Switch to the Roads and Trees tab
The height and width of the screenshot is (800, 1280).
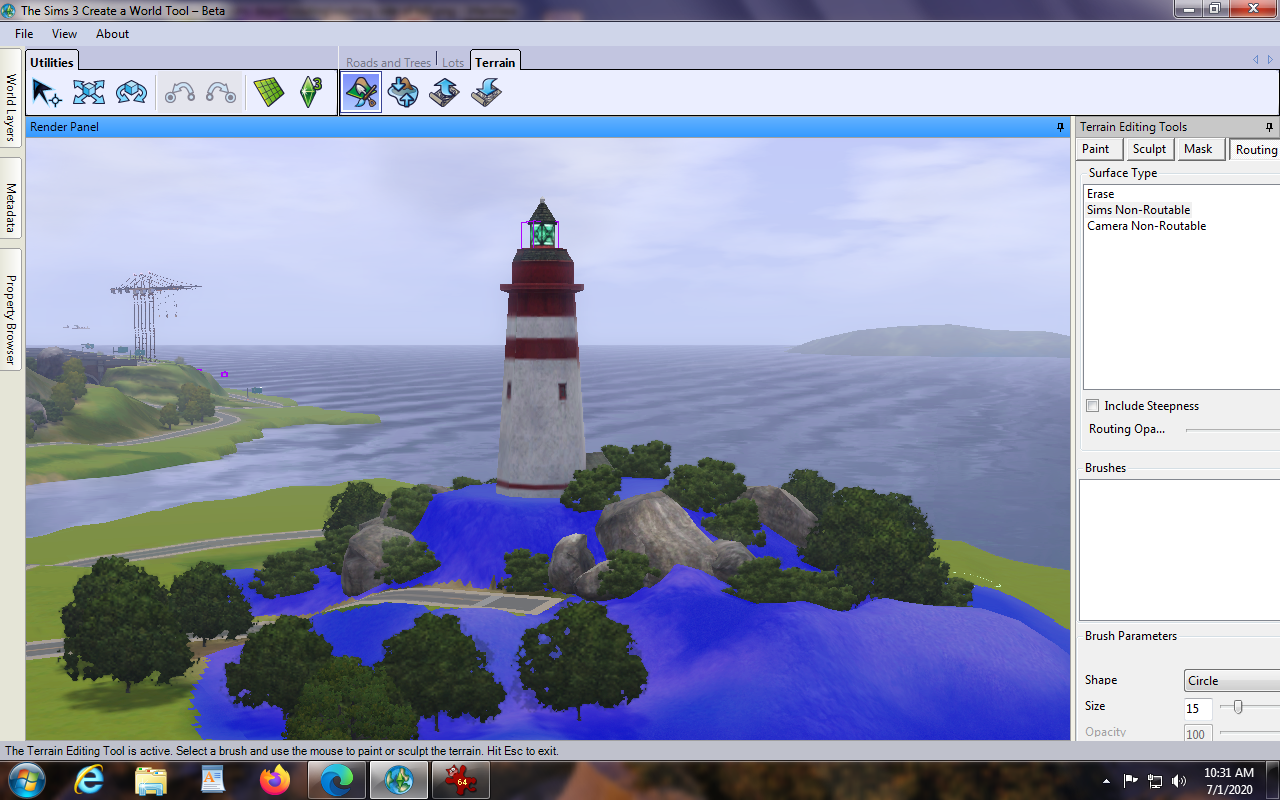pos(388,63)
